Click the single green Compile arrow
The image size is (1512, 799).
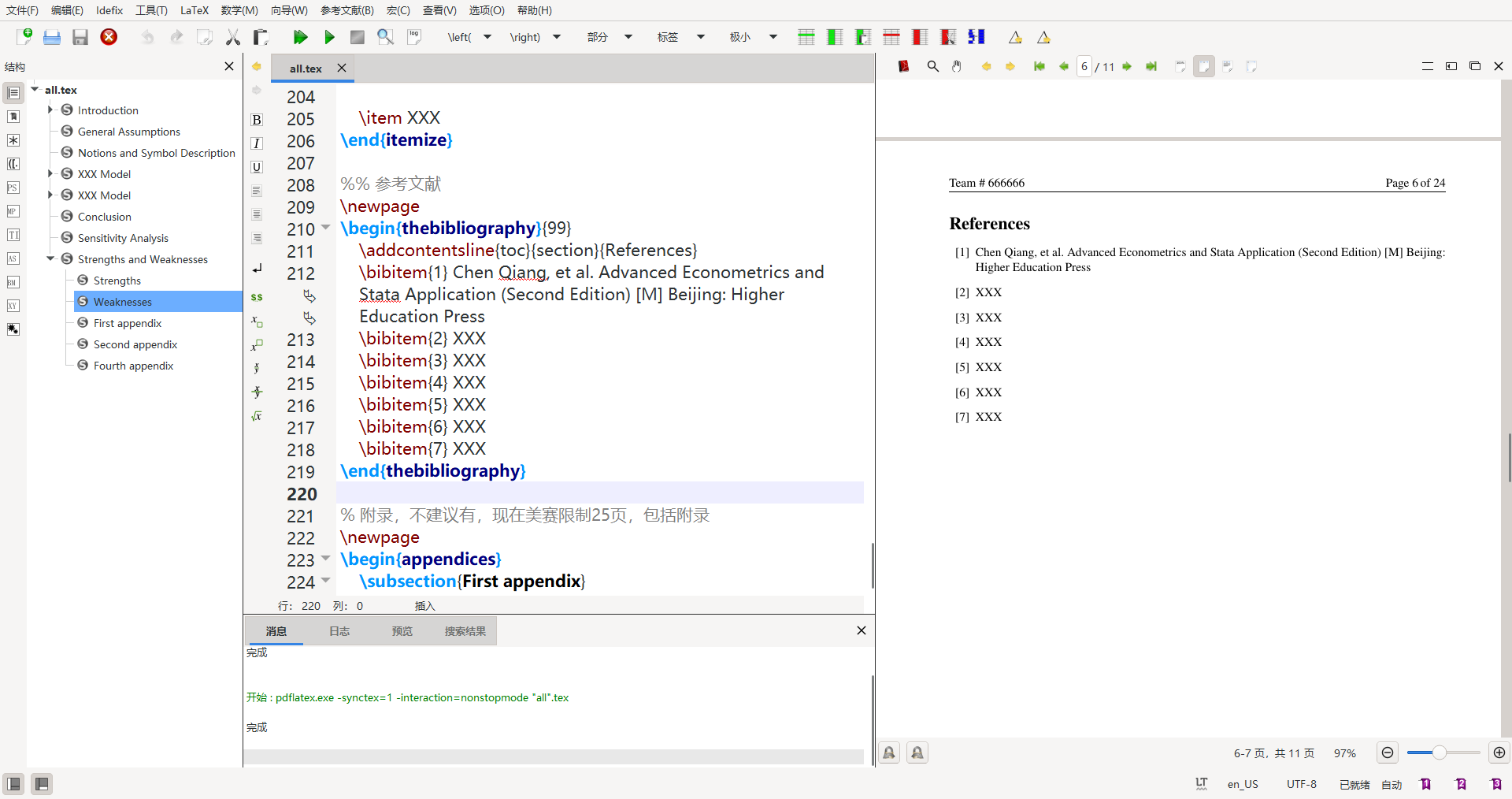(x=329, y=37)
